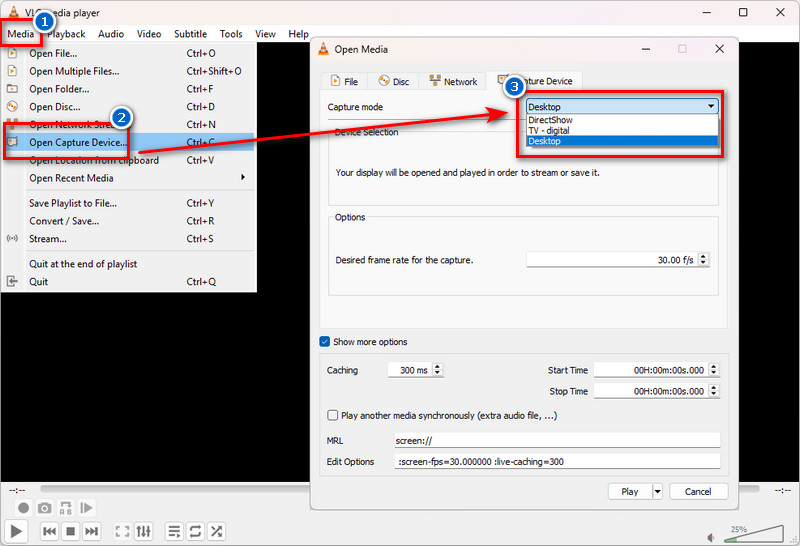This screenshot has height=546, width=800.
Task: Adjust the volume slider at 25%
Action: pyautogui.click(x=754, y=534)
